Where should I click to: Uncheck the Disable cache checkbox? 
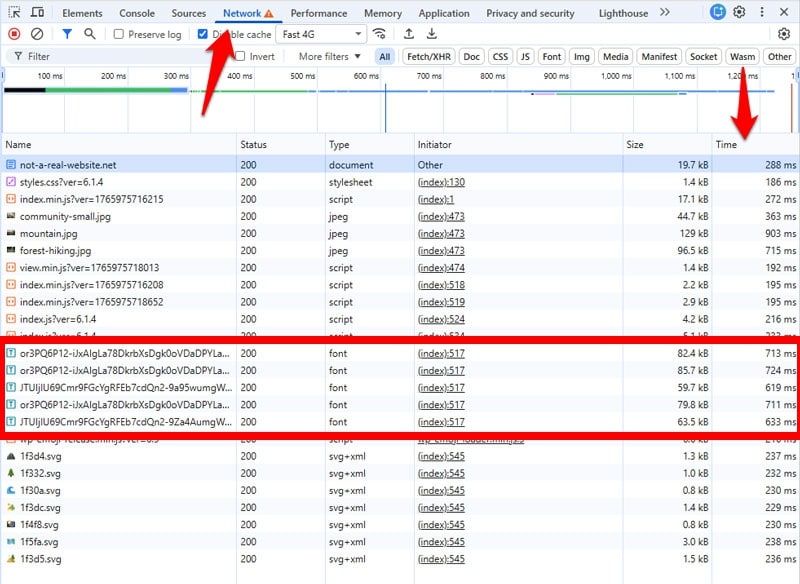pos(203,33)
